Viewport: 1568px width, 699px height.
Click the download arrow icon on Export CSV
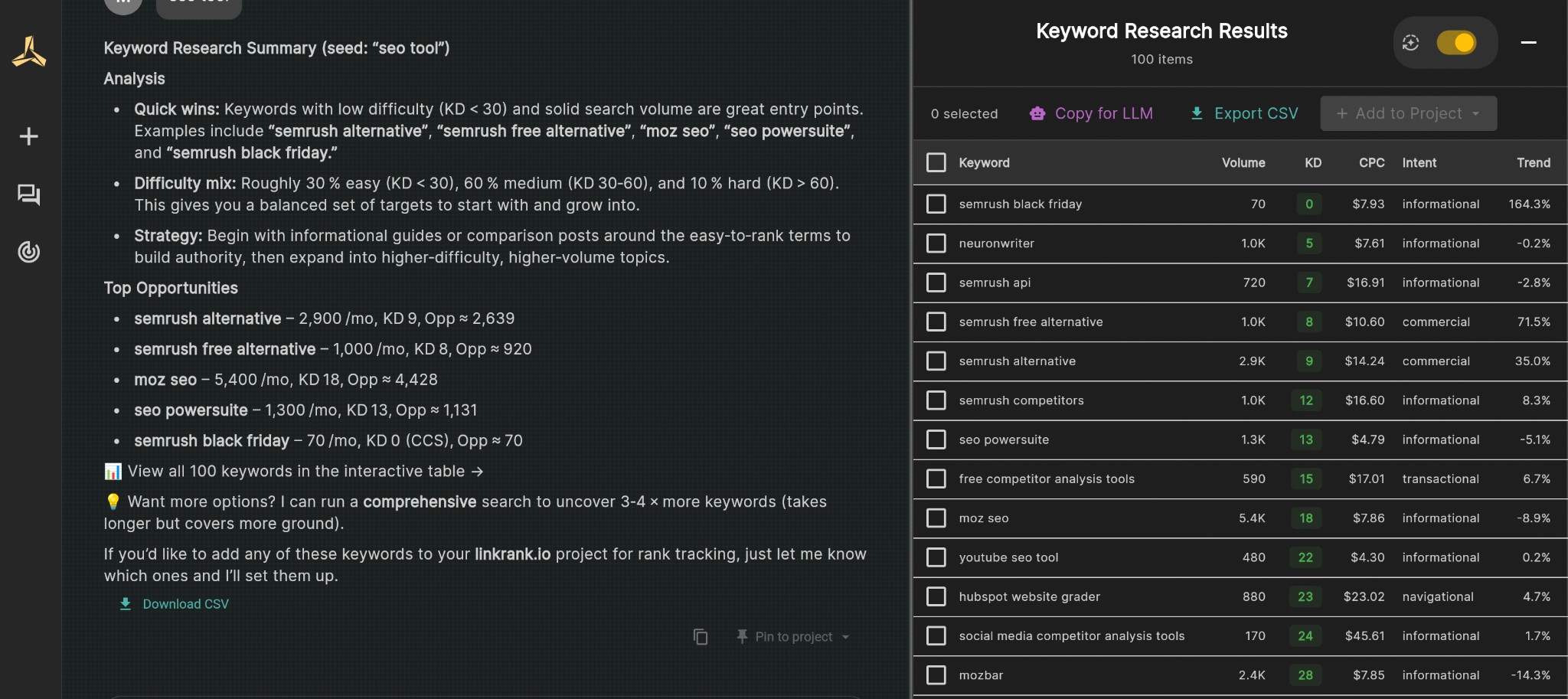[x=1195, y=113]
